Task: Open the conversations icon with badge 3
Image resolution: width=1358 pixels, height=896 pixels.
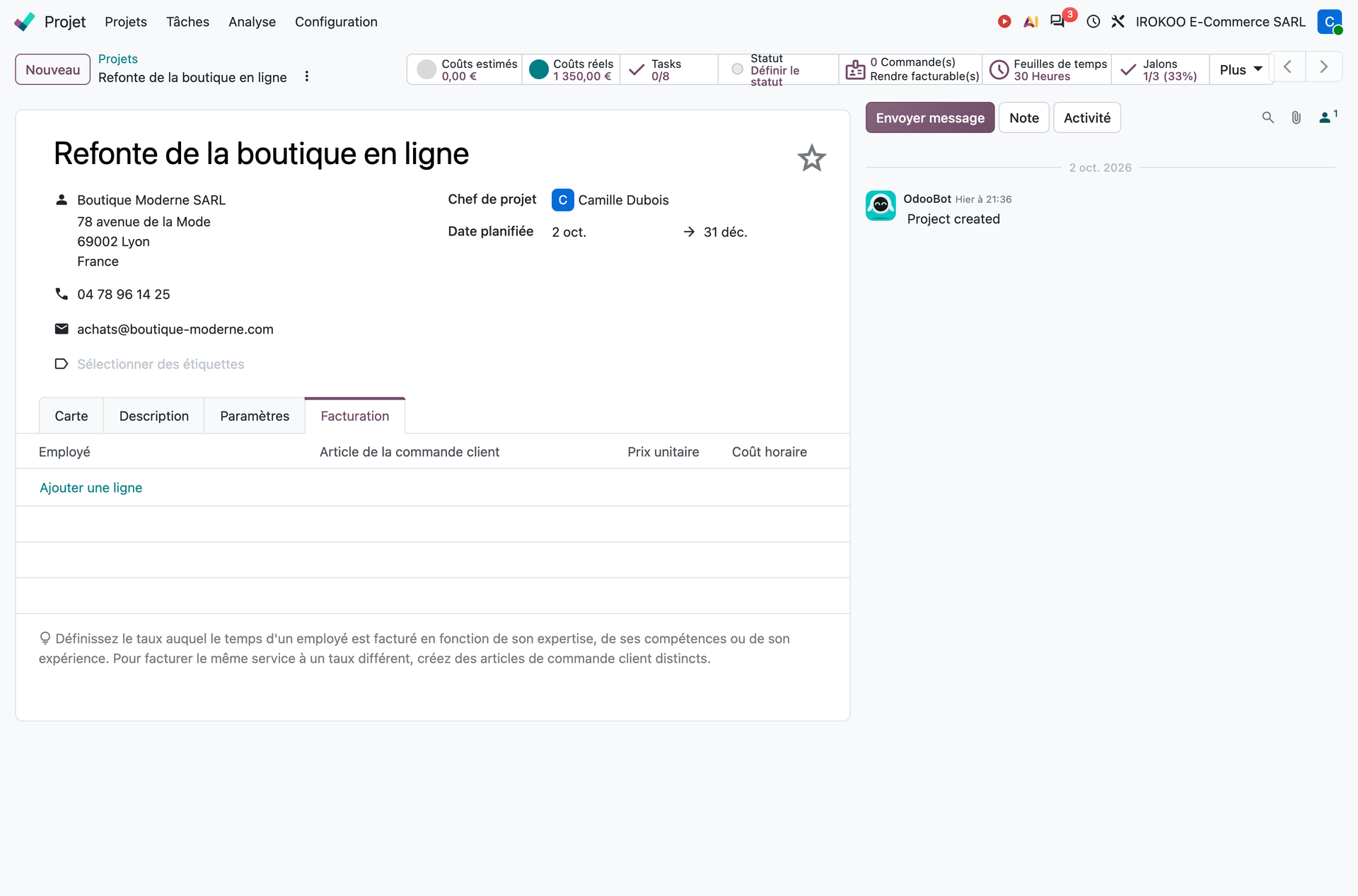Action: pos(1057,21)
